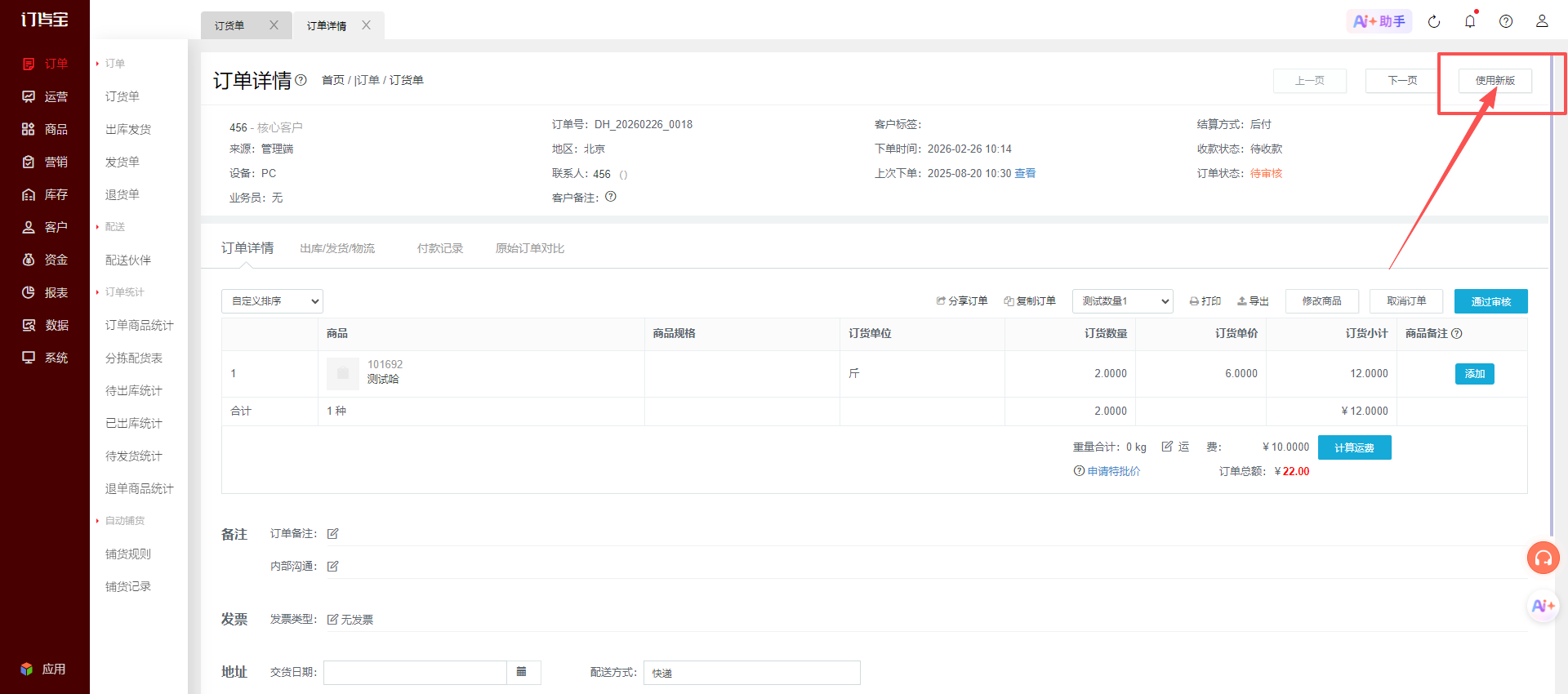
Task: Open the AI+ 助手 assistant
Action: click(x=1379, y=21)
